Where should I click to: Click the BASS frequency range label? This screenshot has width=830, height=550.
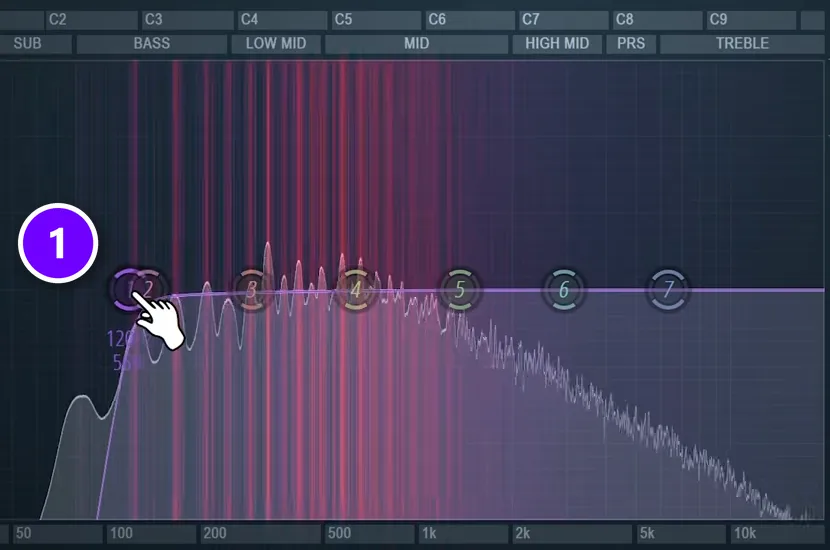152,43
